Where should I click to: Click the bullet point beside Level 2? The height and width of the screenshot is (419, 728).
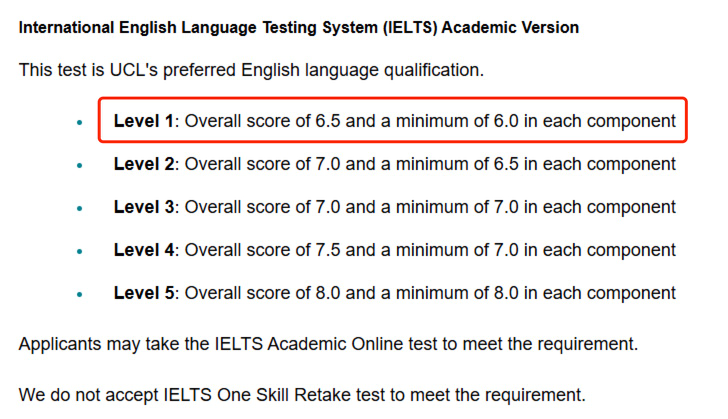pyautogui.click(x=80, y=165)
